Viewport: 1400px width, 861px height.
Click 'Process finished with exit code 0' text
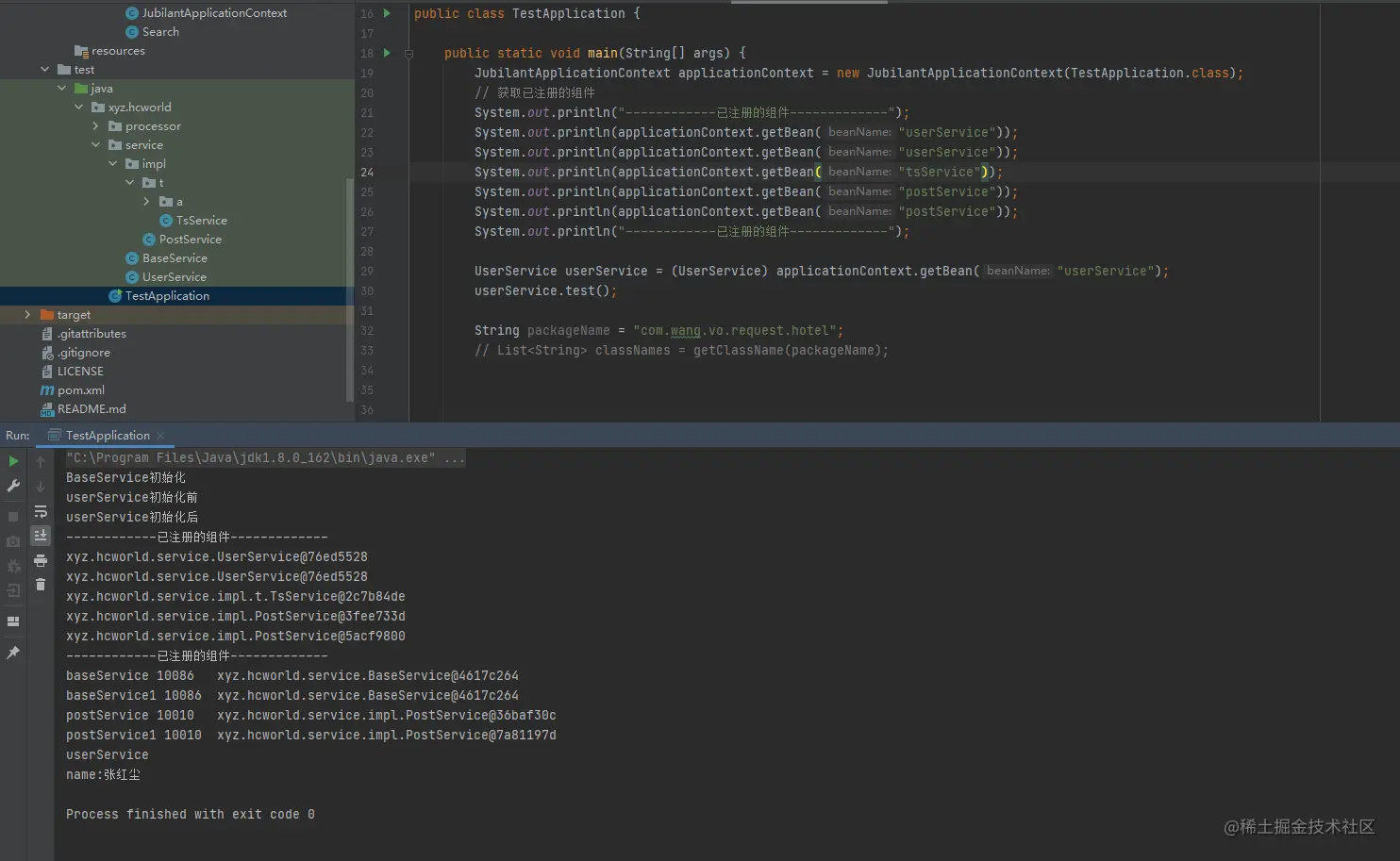click(191, 815)
